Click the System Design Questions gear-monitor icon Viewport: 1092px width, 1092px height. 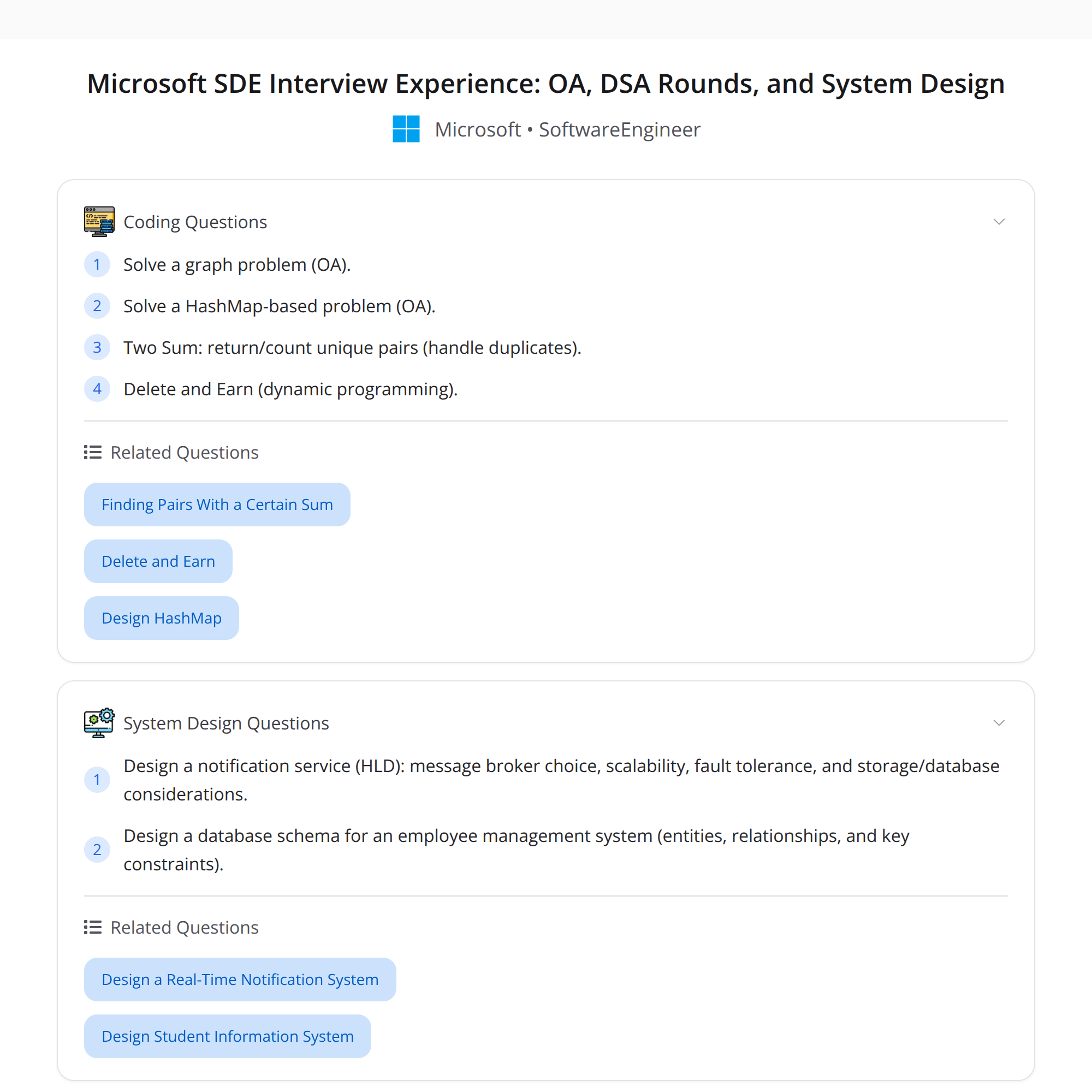coord(99,723)
